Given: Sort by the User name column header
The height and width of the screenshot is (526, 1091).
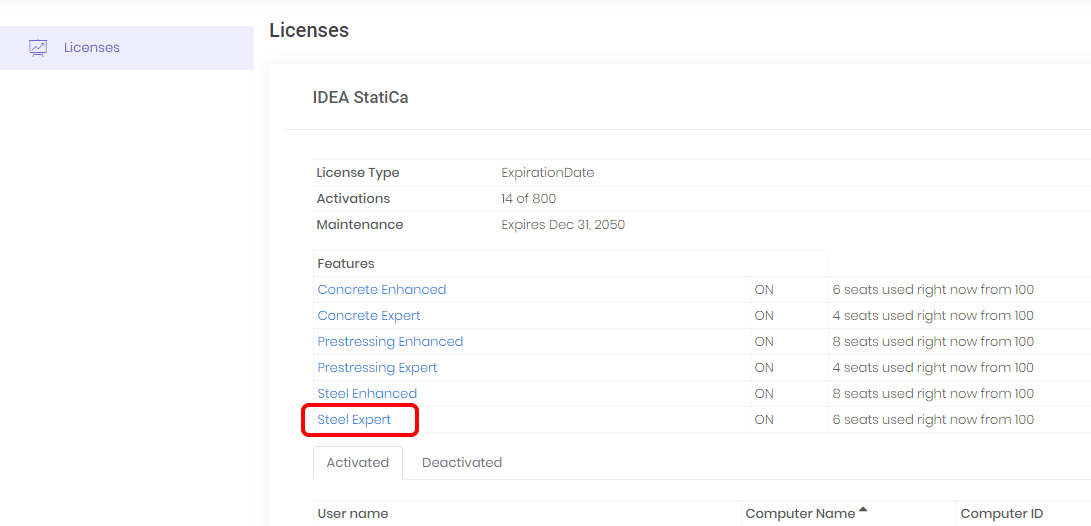Looking at the screenshot, I should pyautogui.click(x=352, y=514).
